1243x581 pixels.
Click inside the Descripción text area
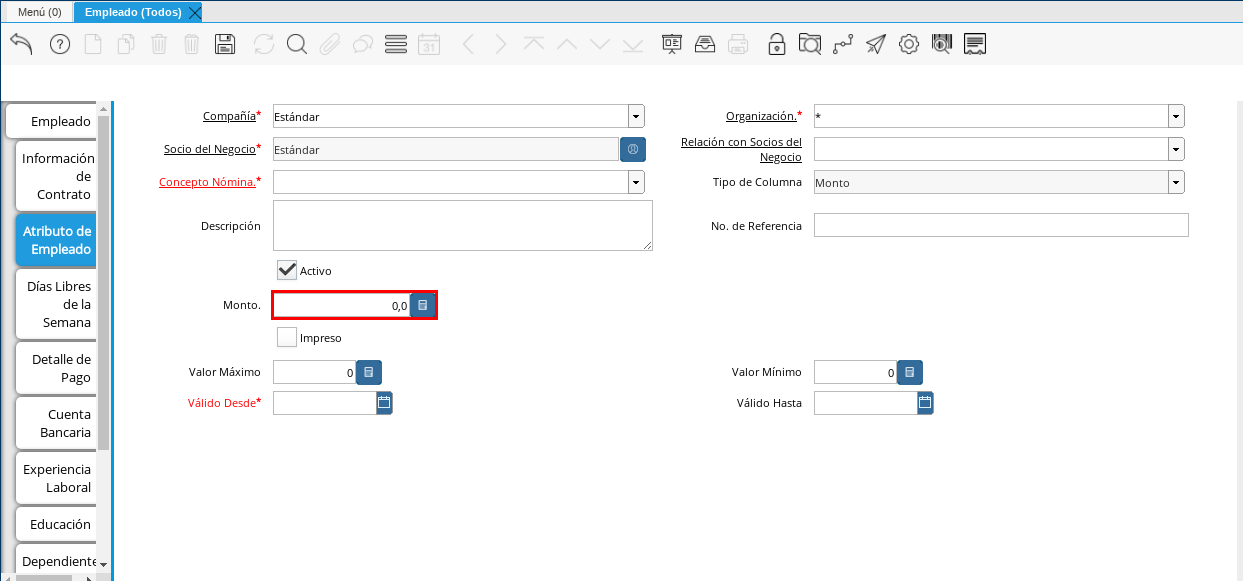point(463,225)
